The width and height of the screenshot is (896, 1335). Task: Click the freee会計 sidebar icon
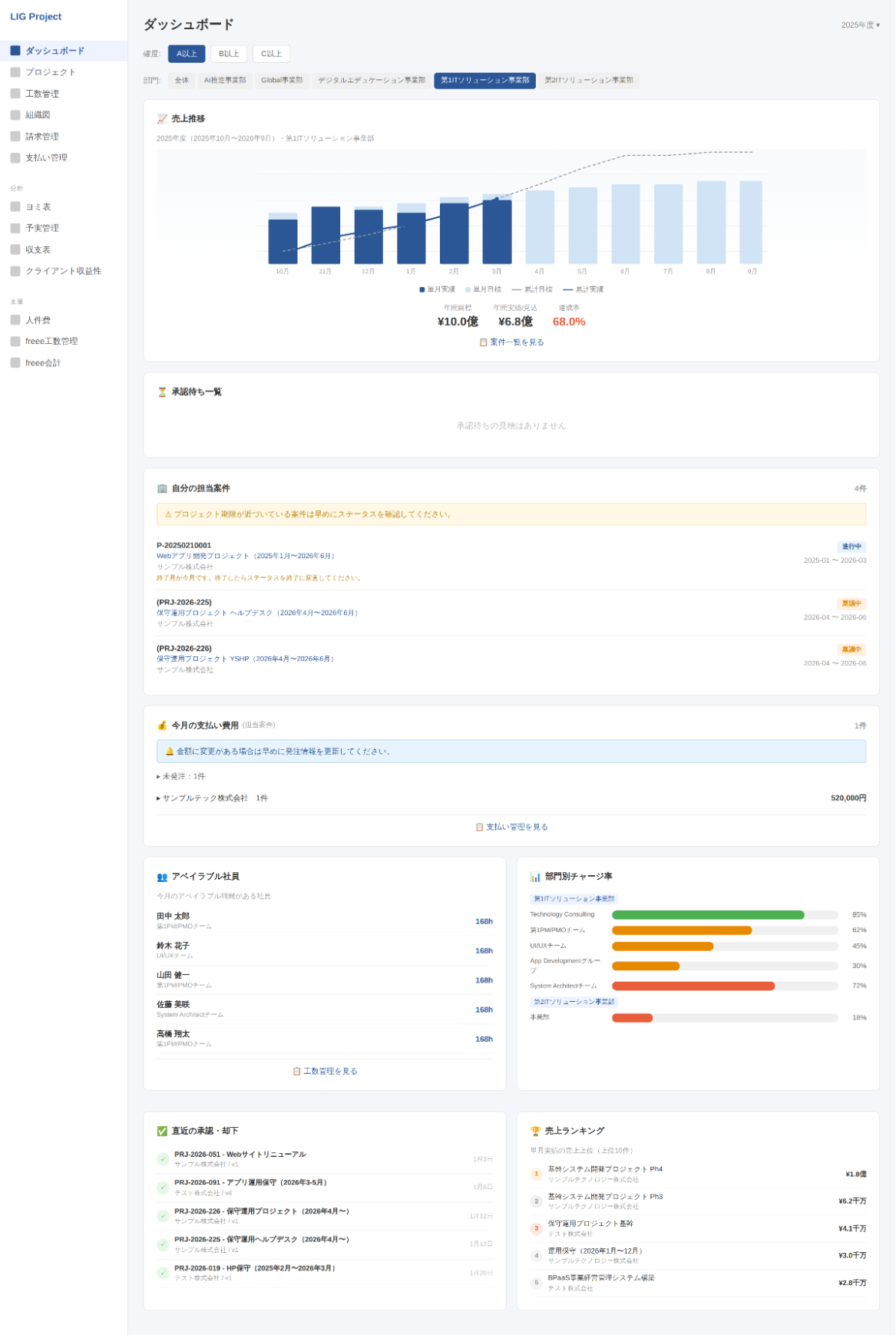[x=15, y=362]
